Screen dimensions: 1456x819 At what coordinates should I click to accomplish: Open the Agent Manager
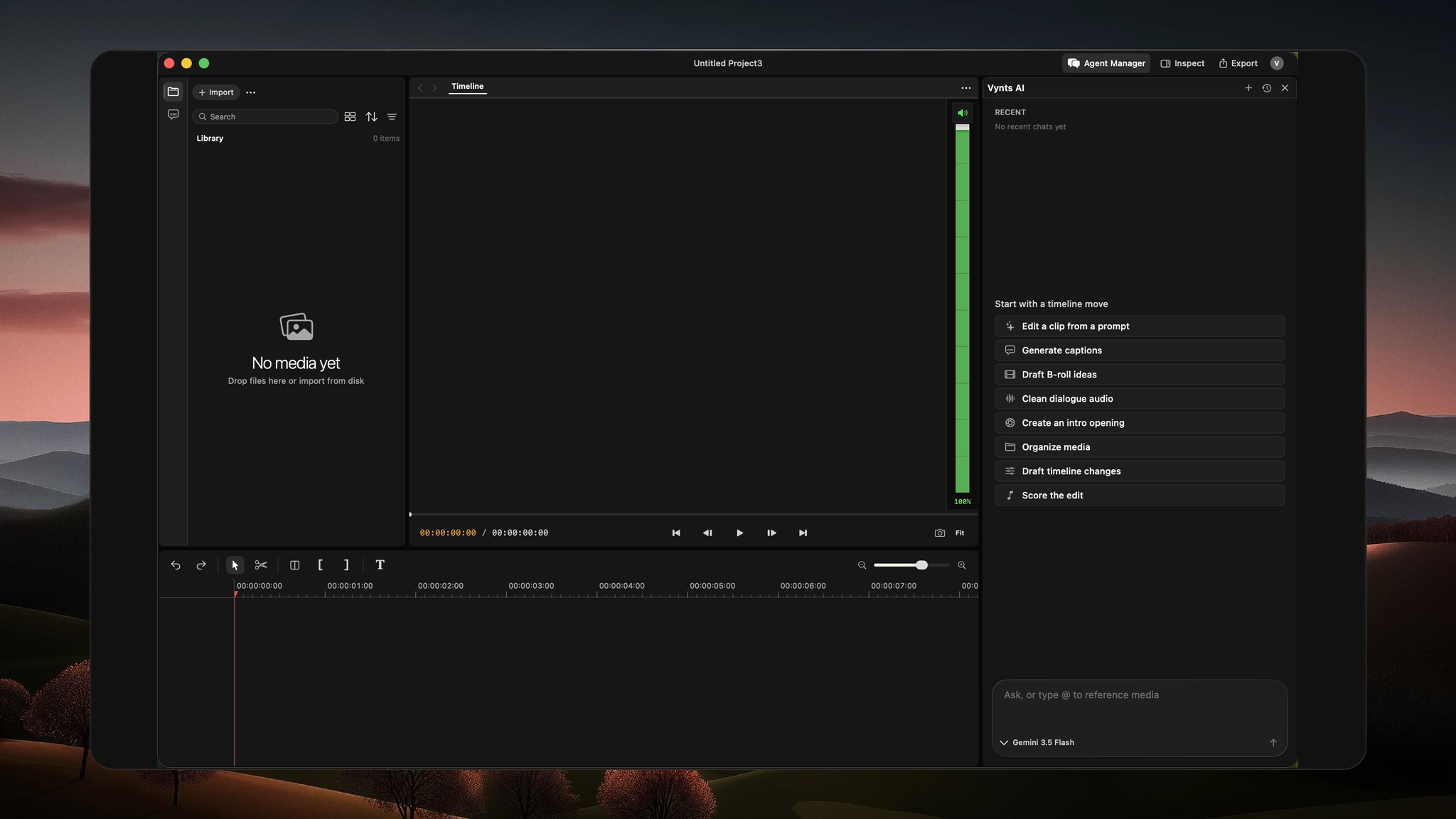click(x=1106, y=63)
